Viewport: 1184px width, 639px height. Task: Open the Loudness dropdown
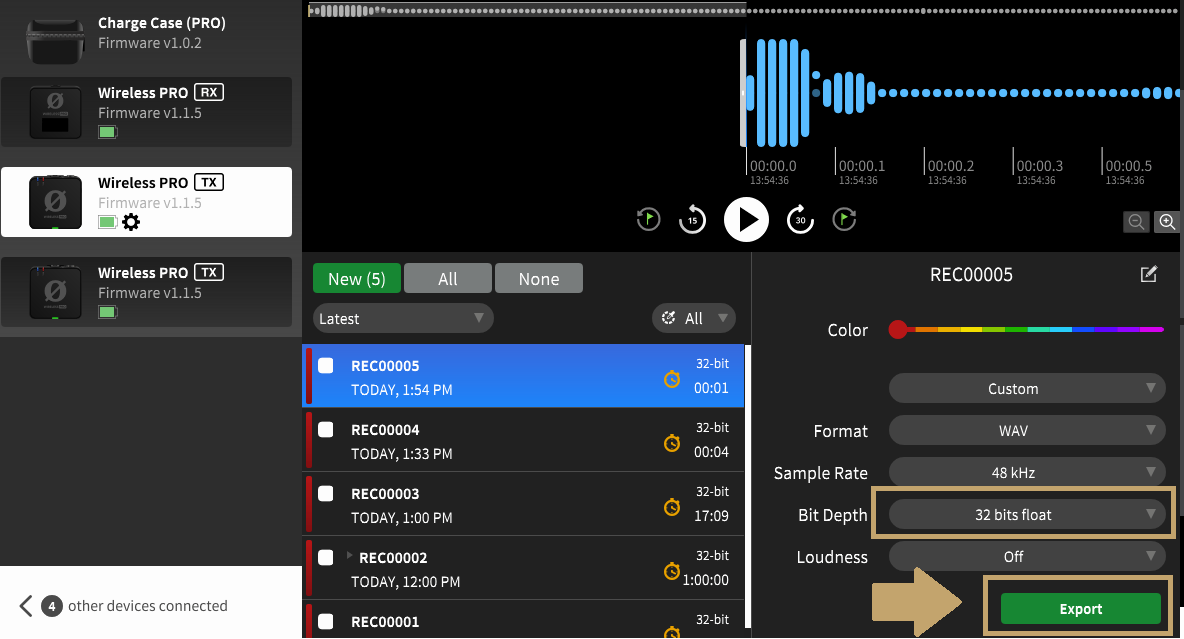point(1027,557)
